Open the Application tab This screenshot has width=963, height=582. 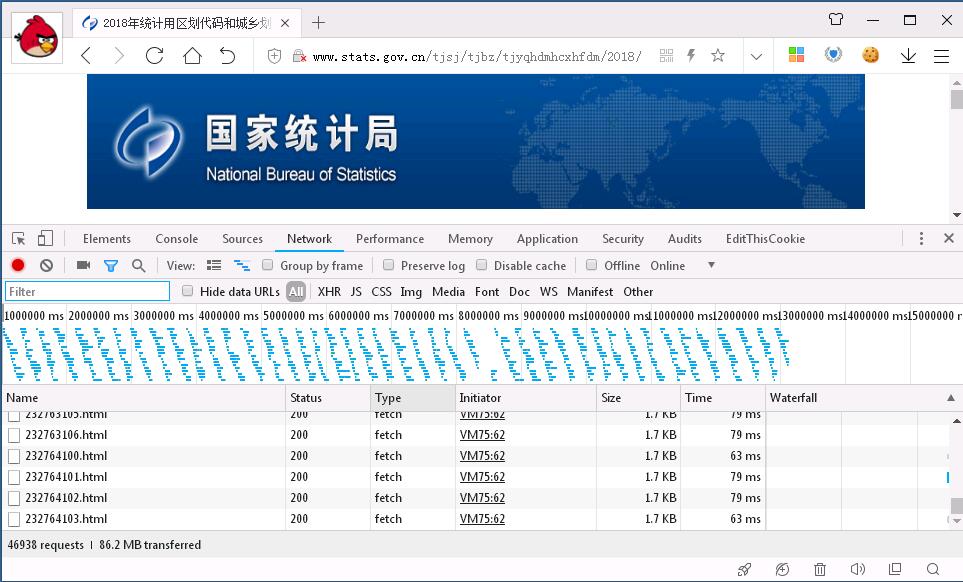(547, 239)
